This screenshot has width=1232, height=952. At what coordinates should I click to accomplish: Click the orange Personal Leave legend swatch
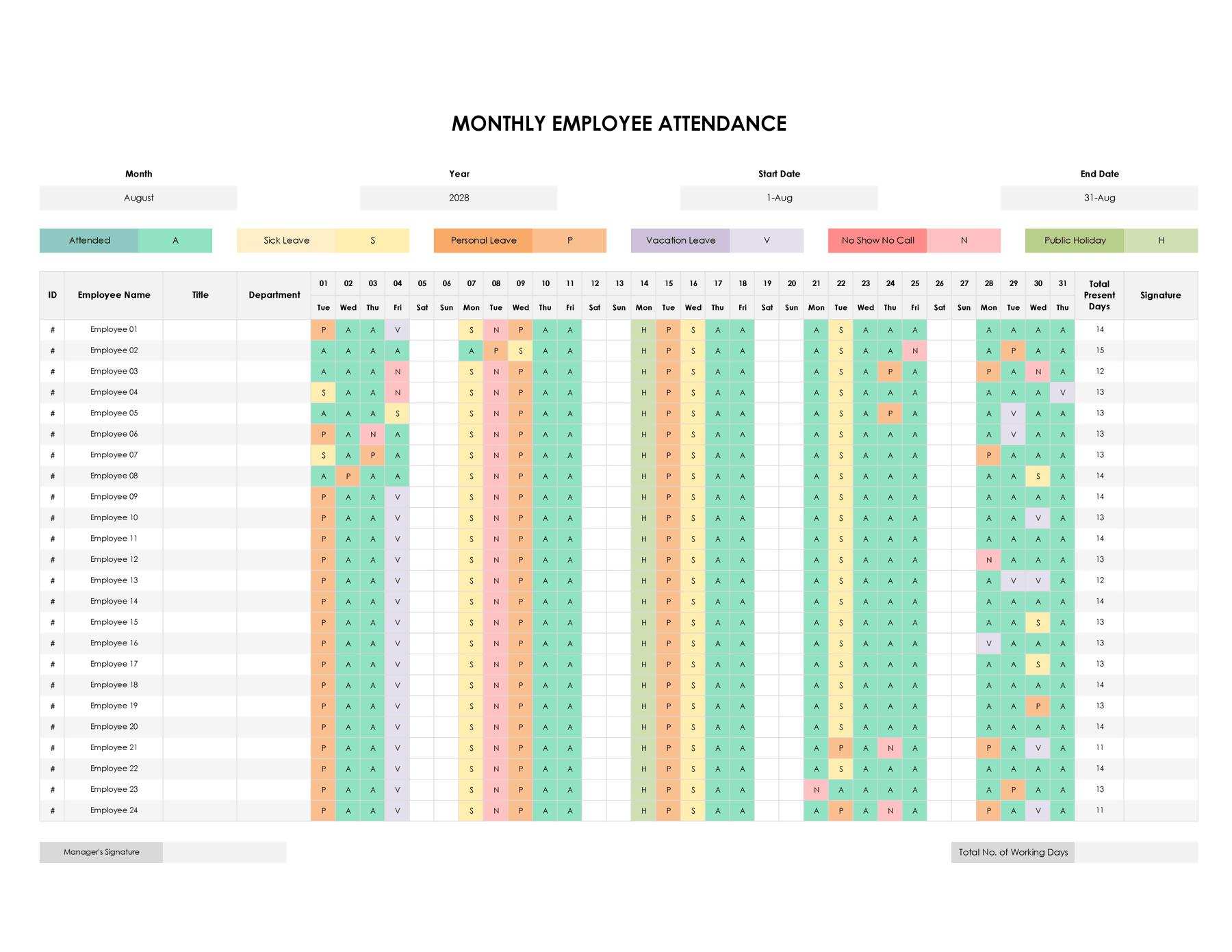[483, 240]
